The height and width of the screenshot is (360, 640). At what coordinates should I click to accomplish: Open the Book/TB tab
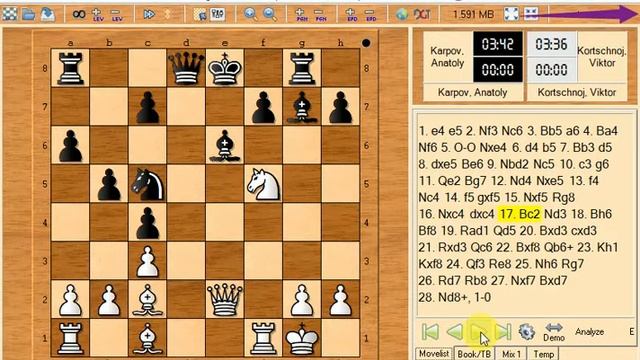pos(473,354)
